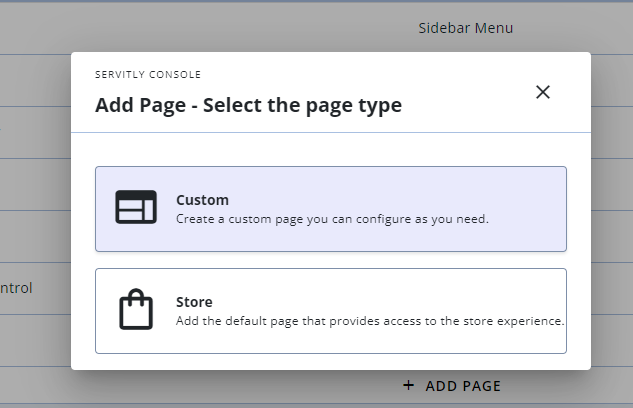Viewport: 633px width, 408px height.
Task: Click white gap between Custom and Store cards
Action: 330,260
